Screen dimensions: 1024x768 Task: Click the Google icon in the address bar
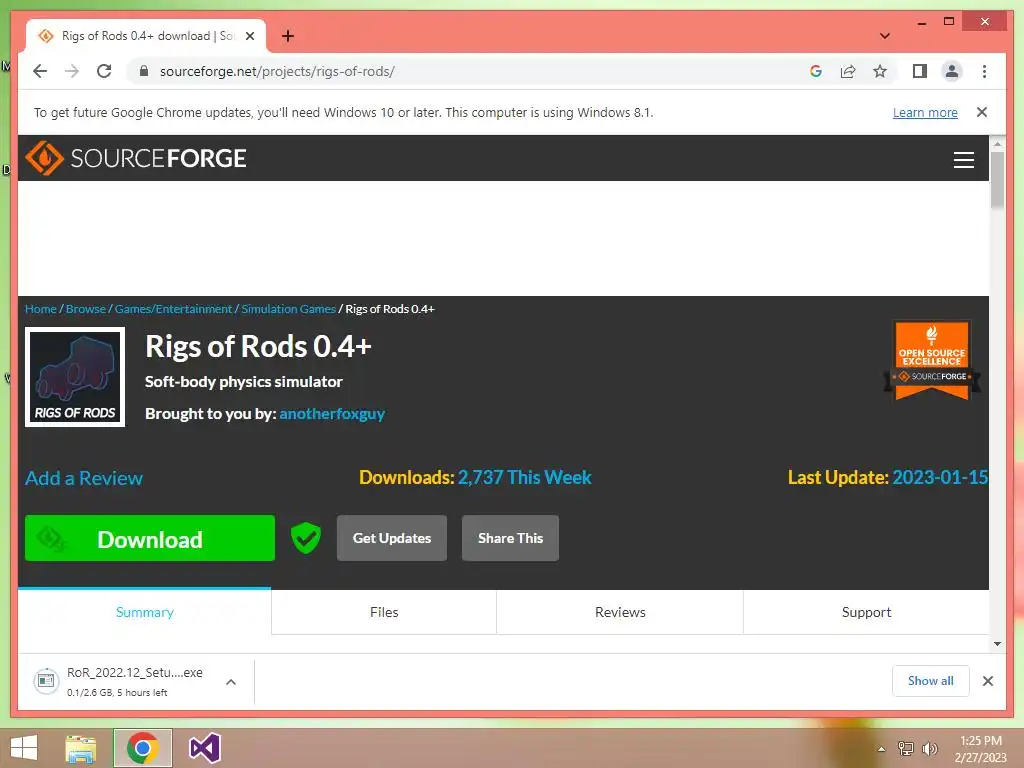[x=816, y=71]
